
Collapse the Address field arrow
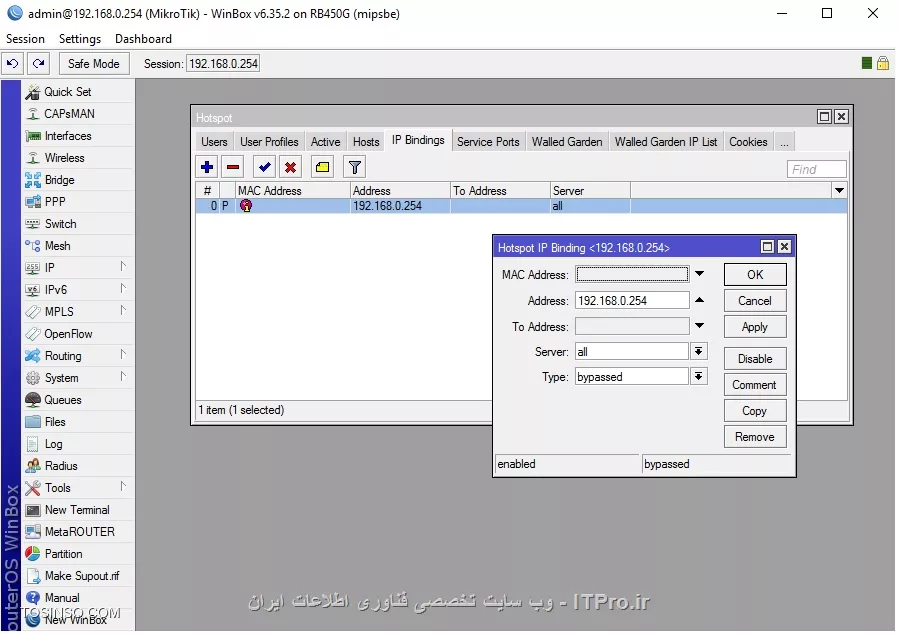click(x=699, y=300)
